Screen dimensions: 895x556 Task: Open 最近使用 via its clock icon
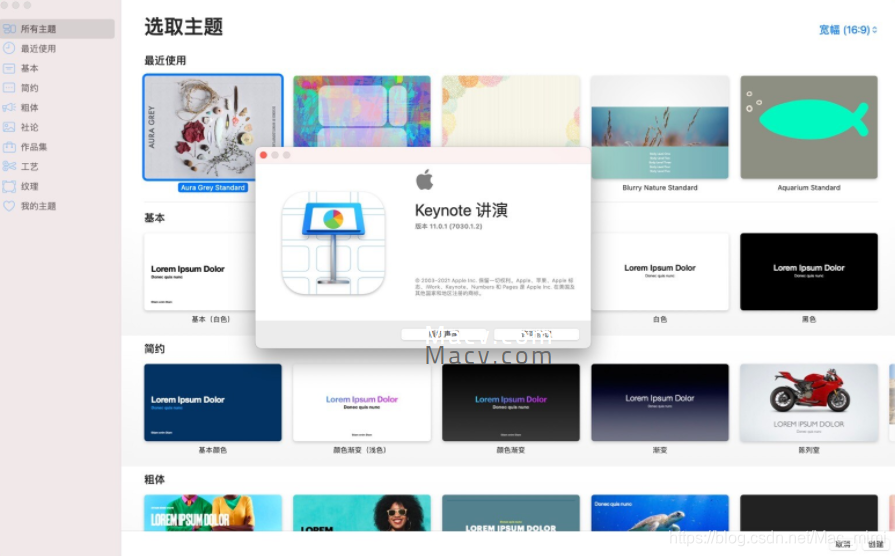9,49
